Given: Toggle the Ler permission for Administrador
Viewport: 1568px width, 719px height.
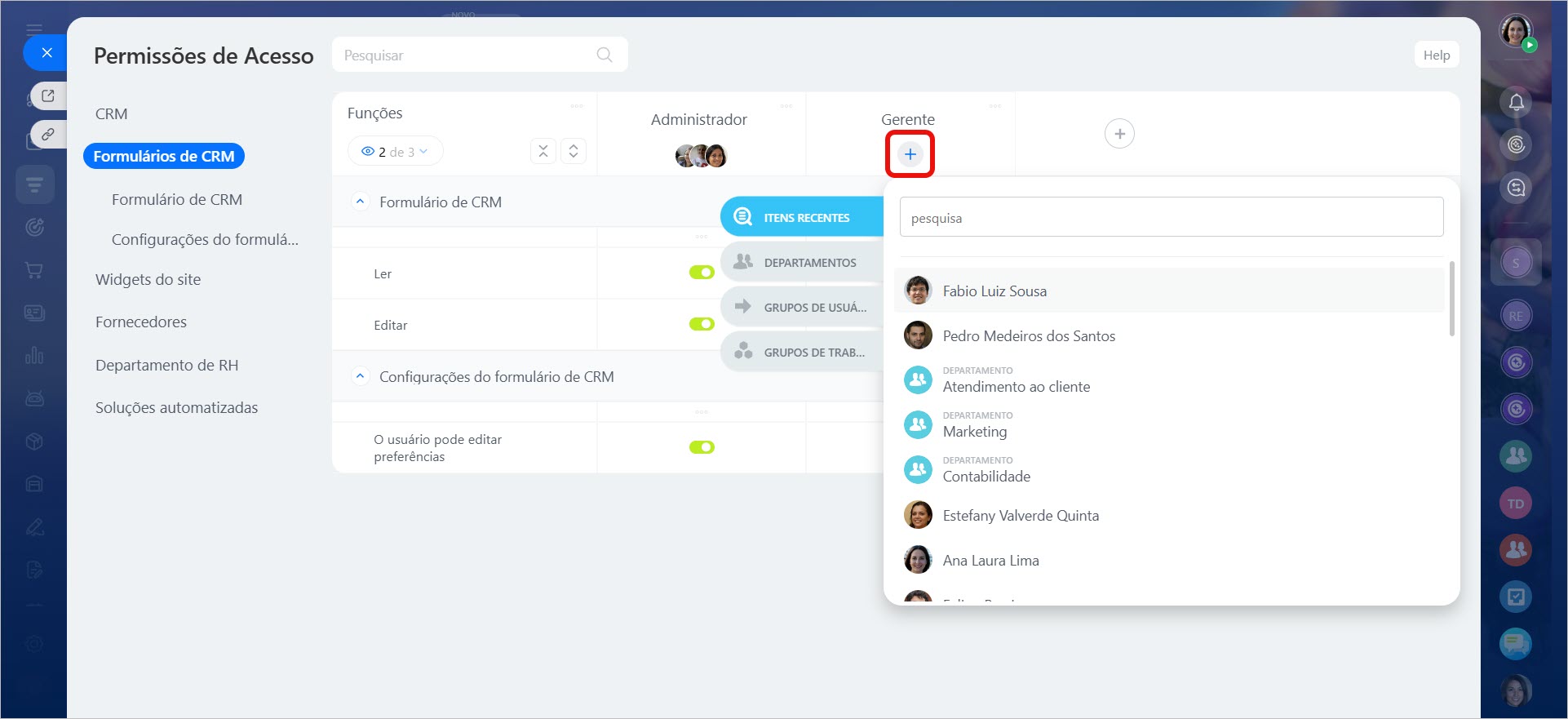Looking at the screenshot, I should [x=702, y=273].
